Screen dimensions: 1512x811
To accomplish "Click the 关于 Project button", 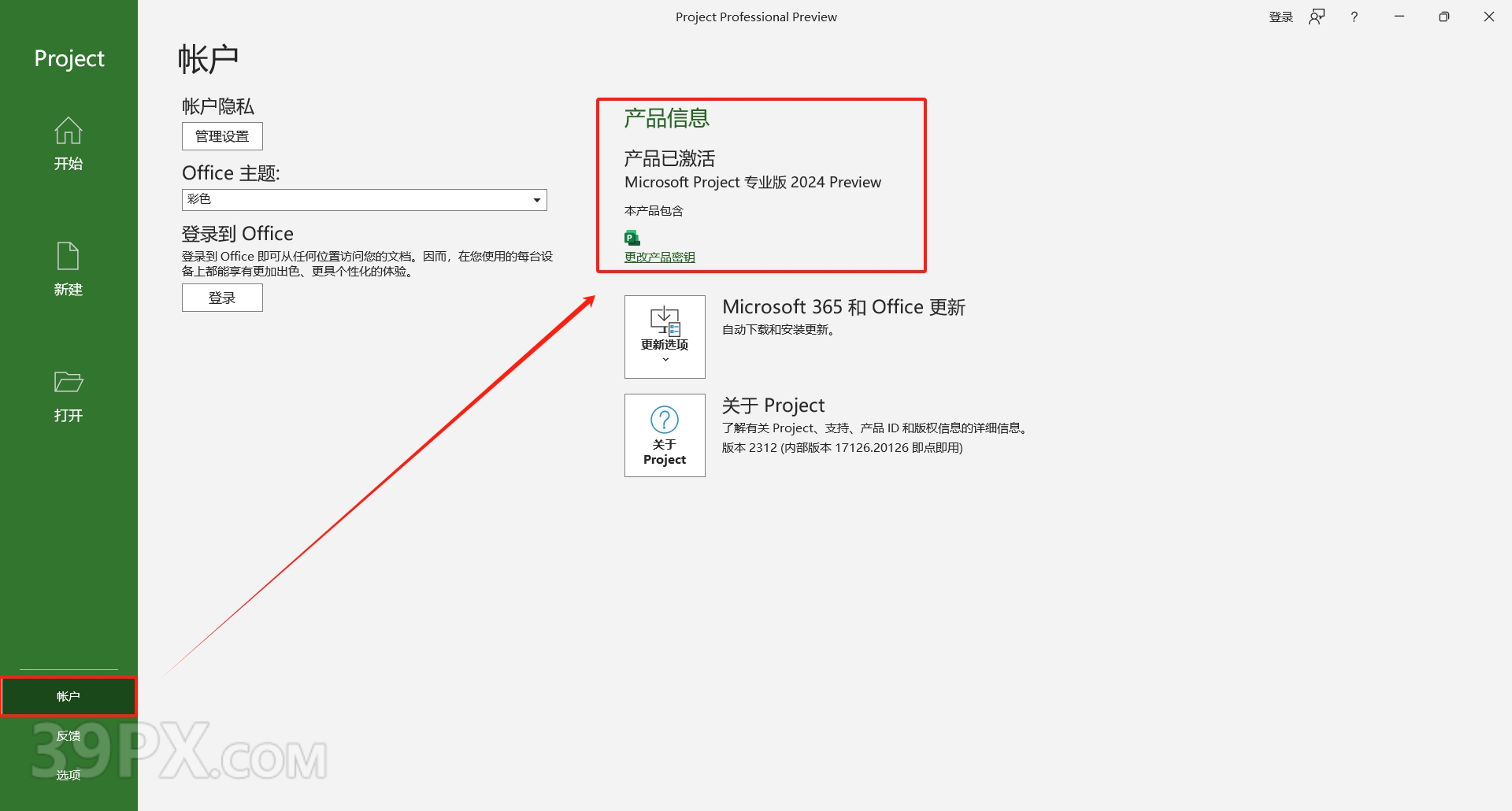I will pos(665,435).
